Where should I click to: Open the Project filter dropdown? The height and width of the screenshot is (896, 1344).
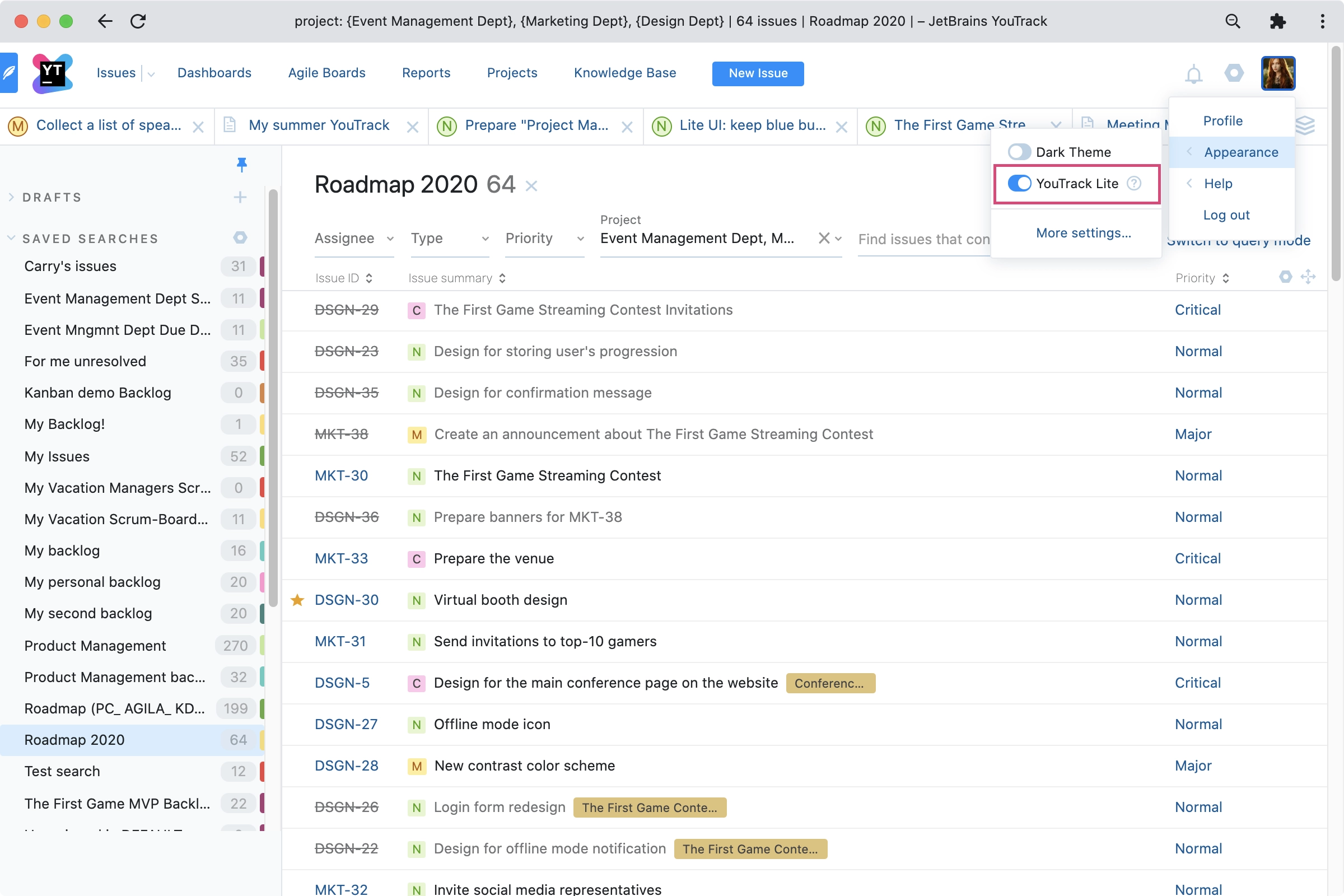point(838,239)
